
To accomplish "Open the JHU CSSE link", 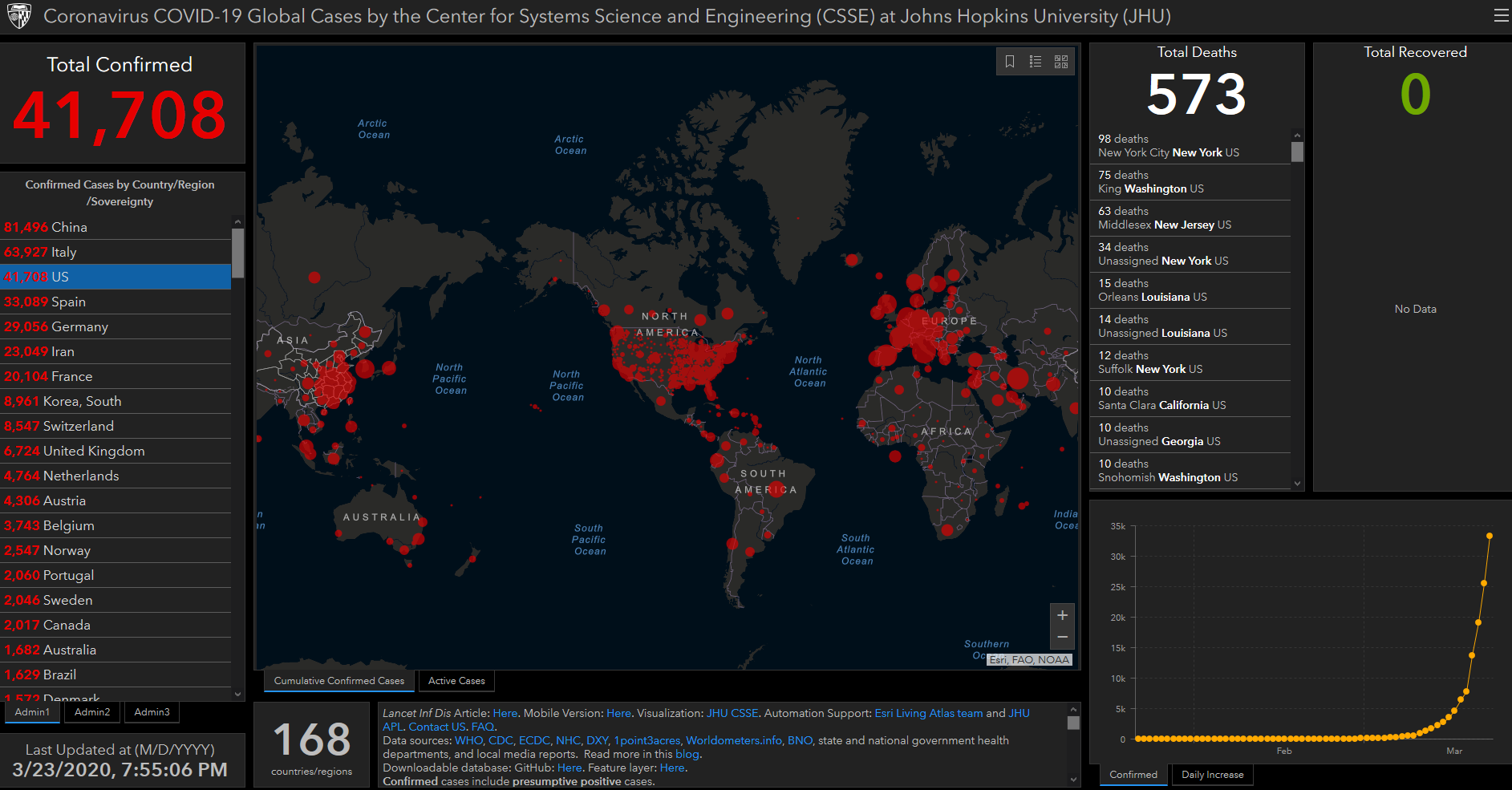I will tap(732, 713).
